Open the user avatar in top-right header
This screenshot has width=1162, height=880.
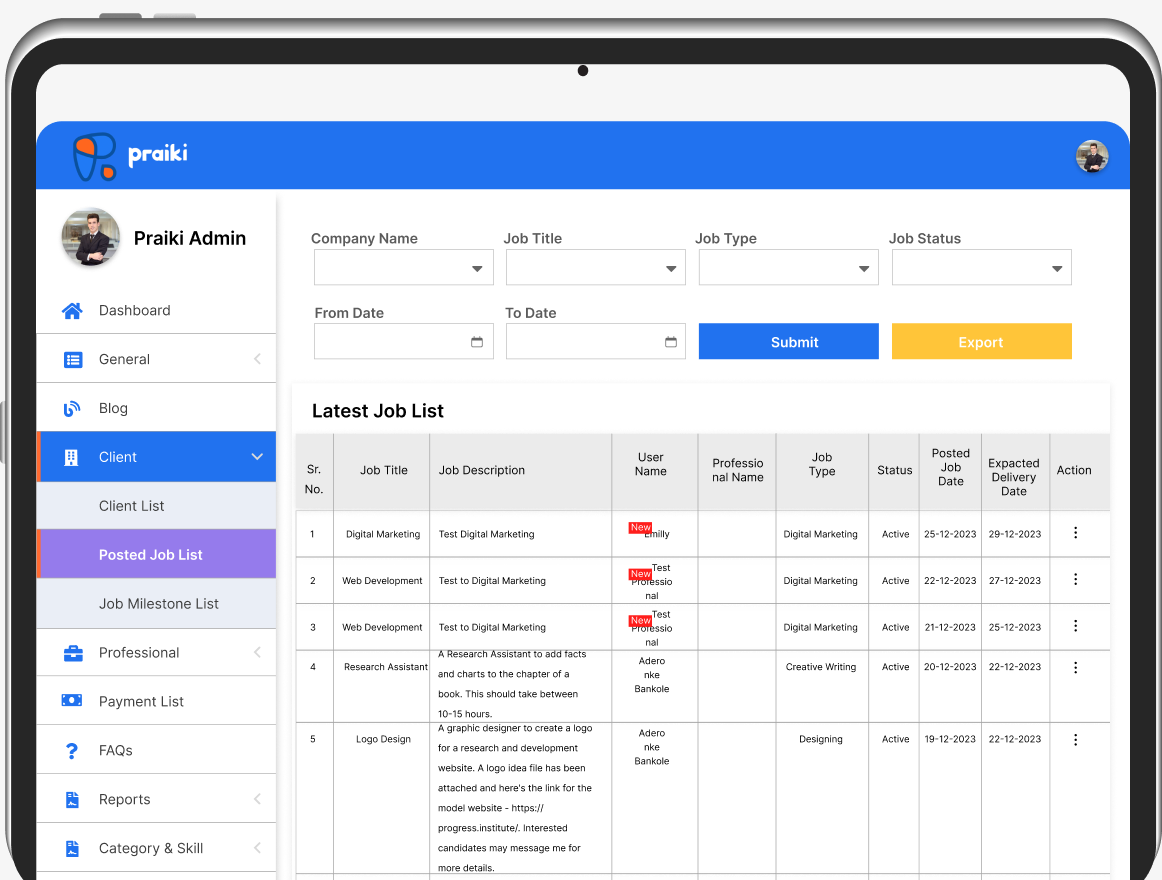[x=1092, y=156]
